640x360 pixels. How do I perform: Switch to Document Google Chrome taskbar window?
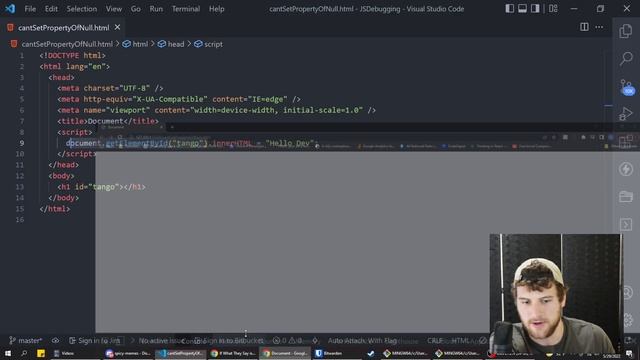click(x=284, y=353)
